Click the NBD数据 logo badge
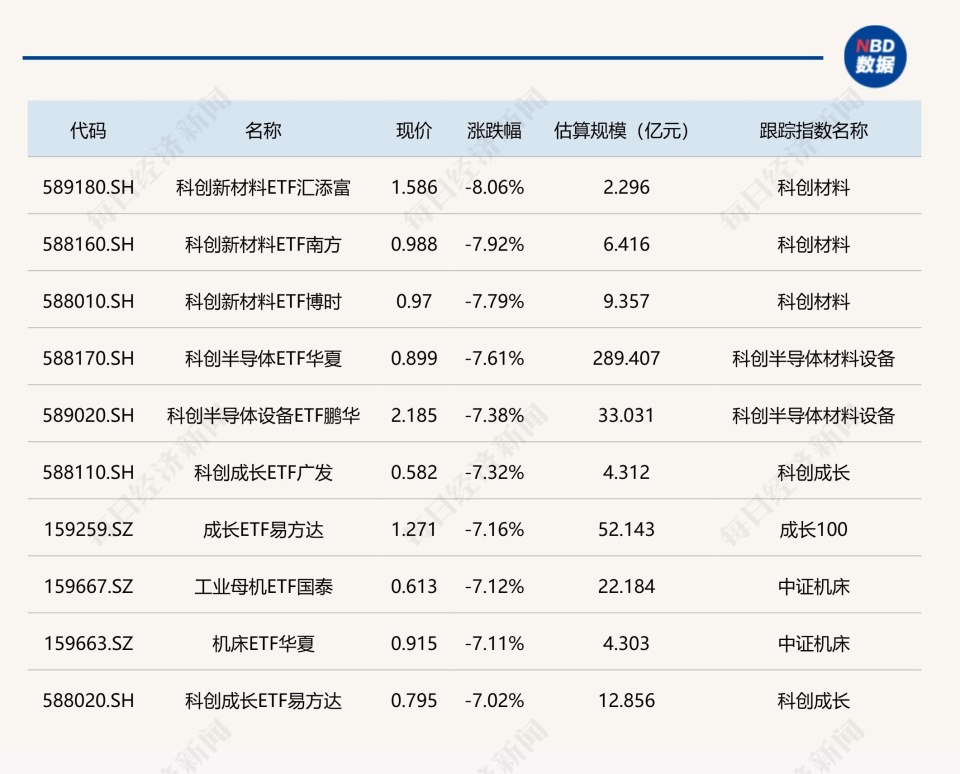960x774 pixels. [x=875, y=56]
